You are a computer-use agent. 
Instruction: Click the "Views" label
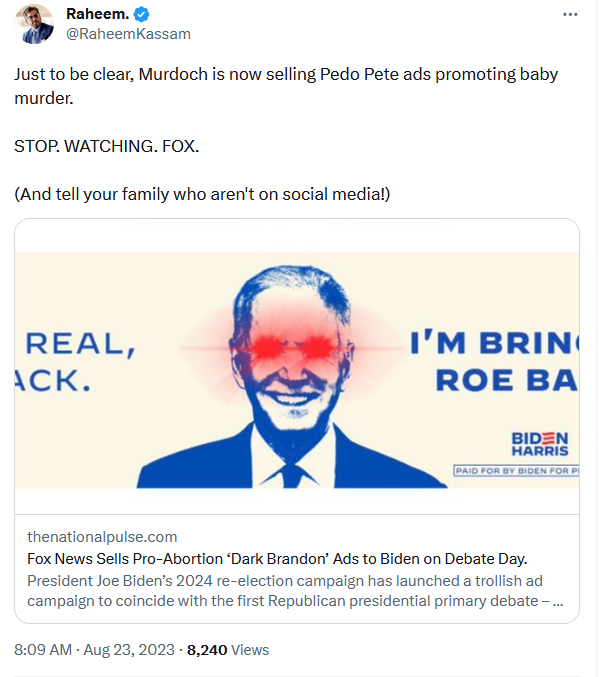(250, 650)
